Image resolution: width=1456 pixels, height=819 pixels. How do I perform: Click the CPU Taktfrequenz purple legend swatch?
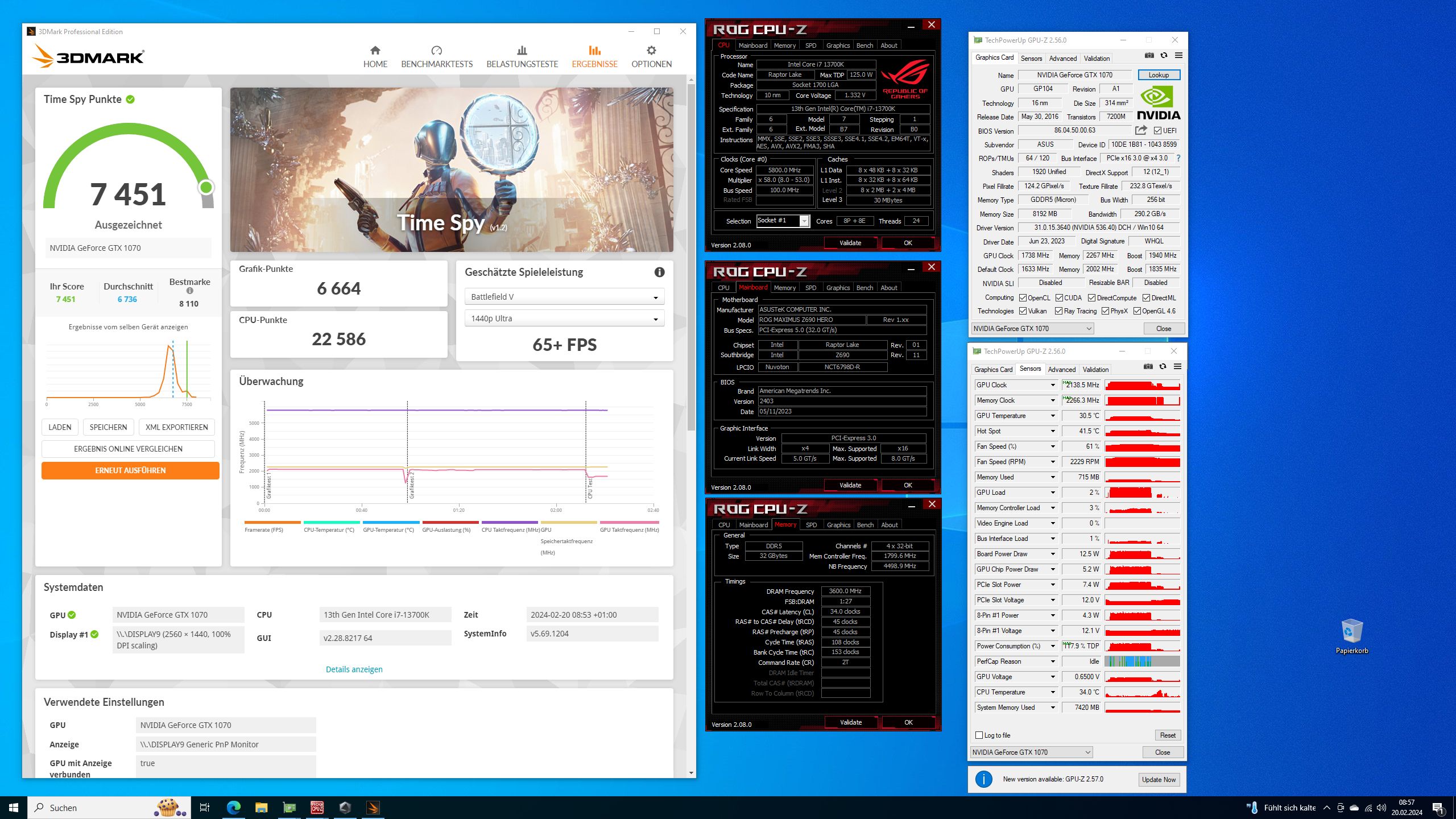(x=510, y=522)
